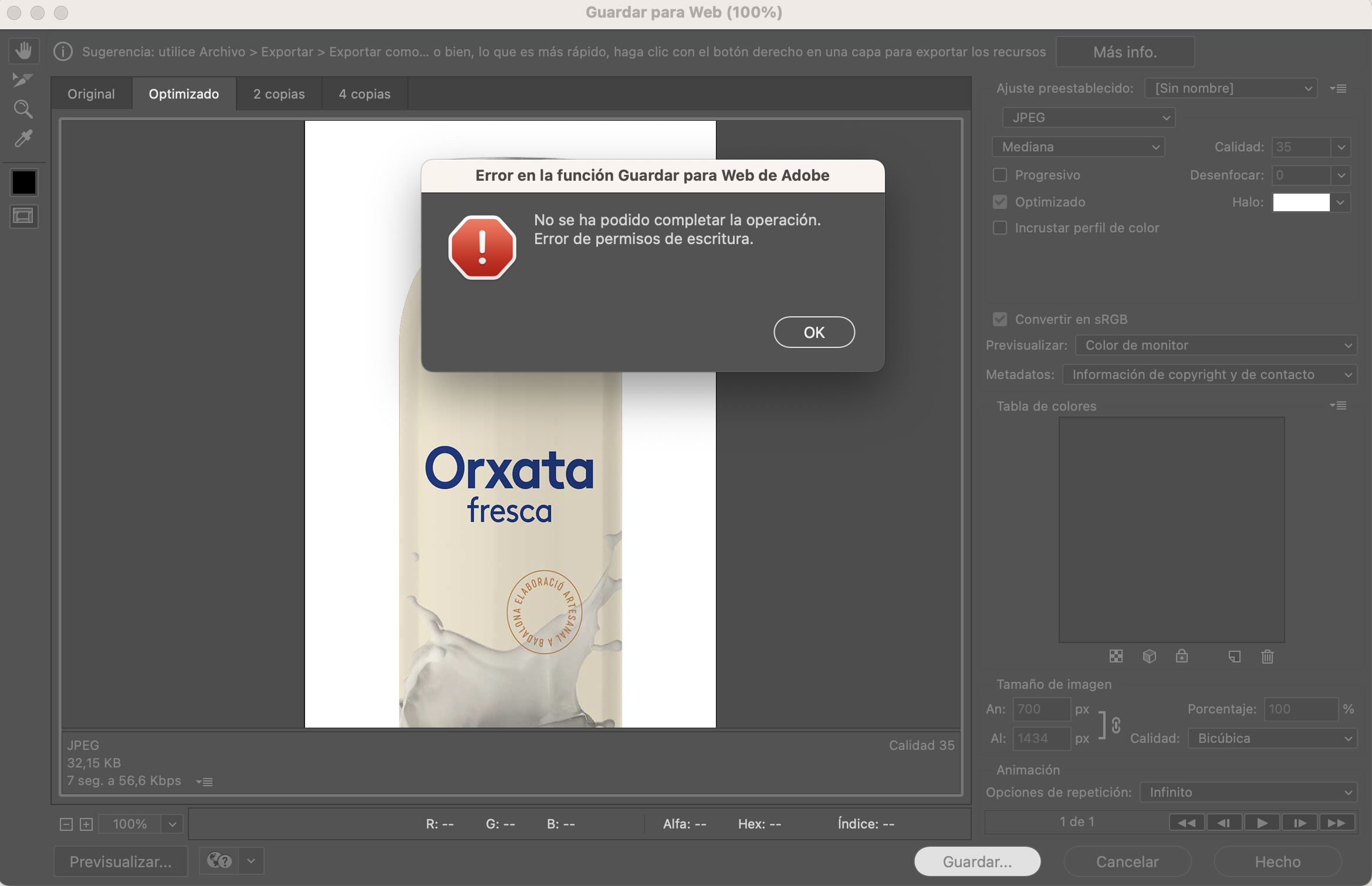Click the trash icon under color table
Viewport: 1372px width, 886px height.
pyautogui.click(x=1267, y=657)
